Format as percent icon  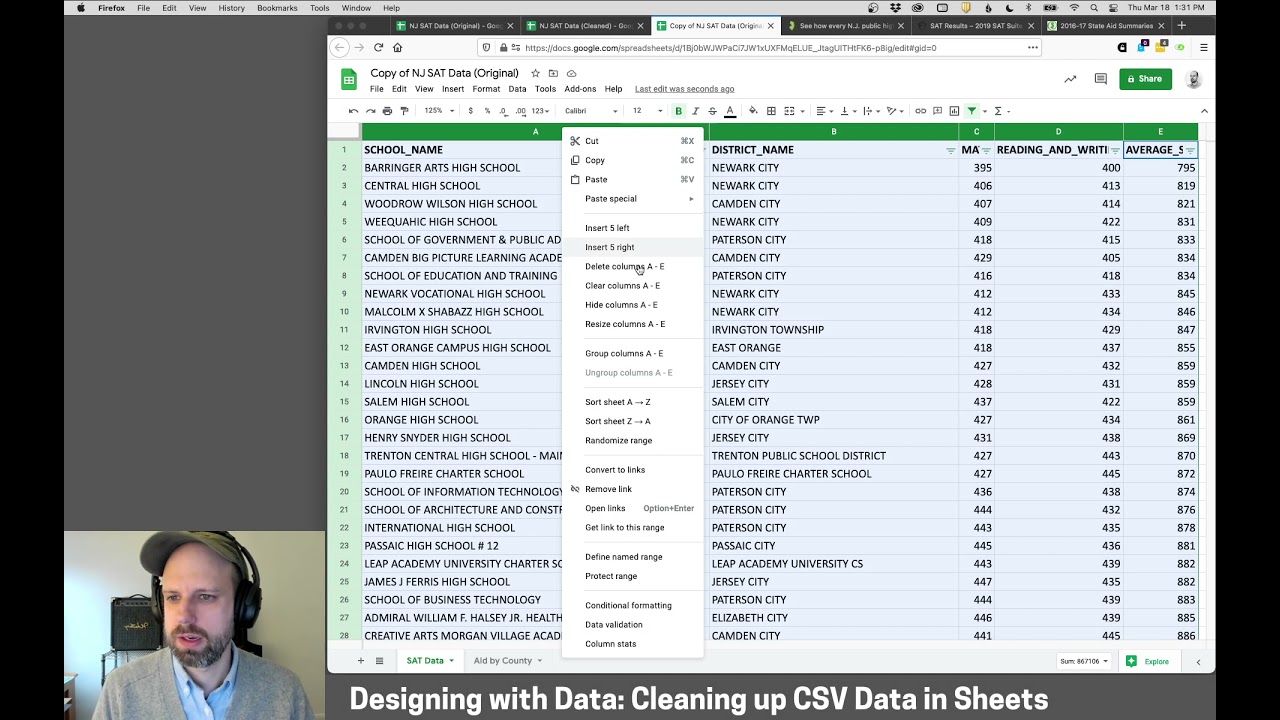(487, 111)
